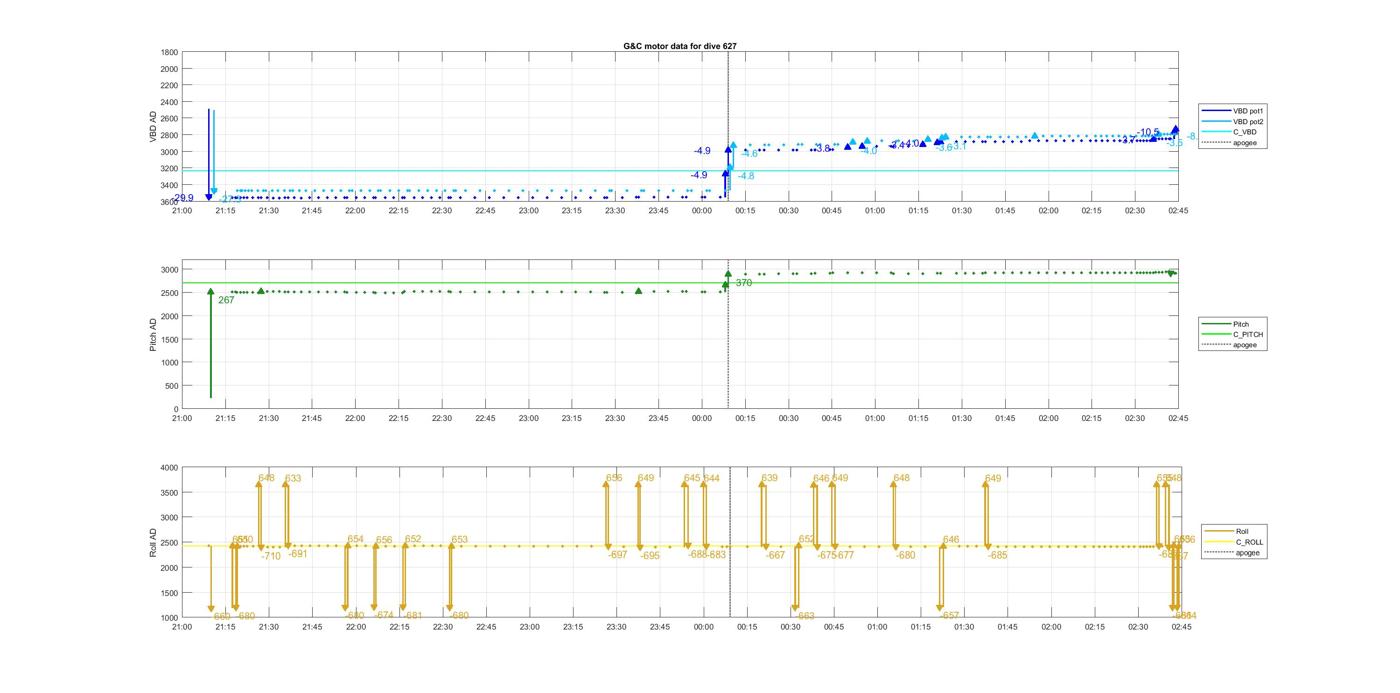Click the "3600" VBD y-axis tick
The width and height of the screenshot is (1400, 693).
170,202
